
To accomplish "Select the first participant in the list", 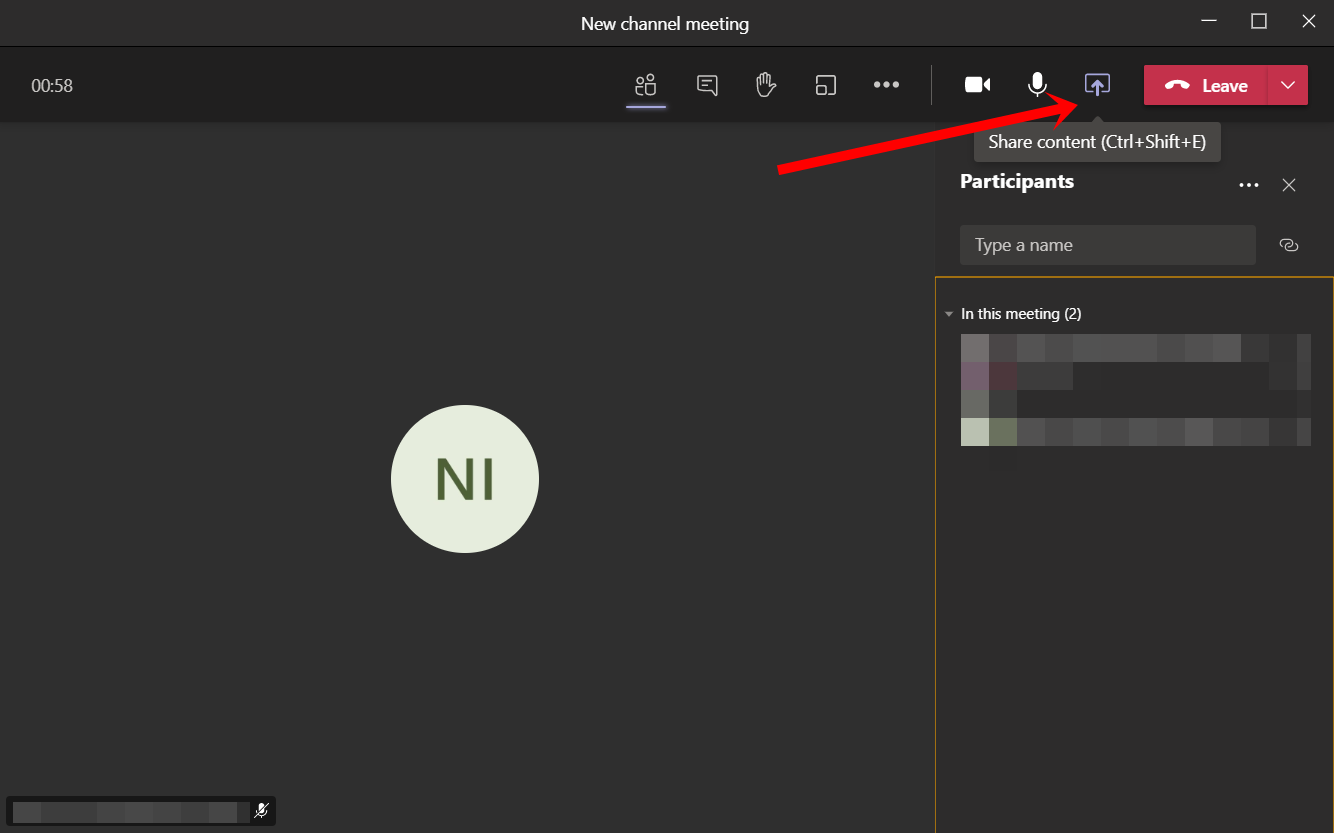I will 1135,361.
